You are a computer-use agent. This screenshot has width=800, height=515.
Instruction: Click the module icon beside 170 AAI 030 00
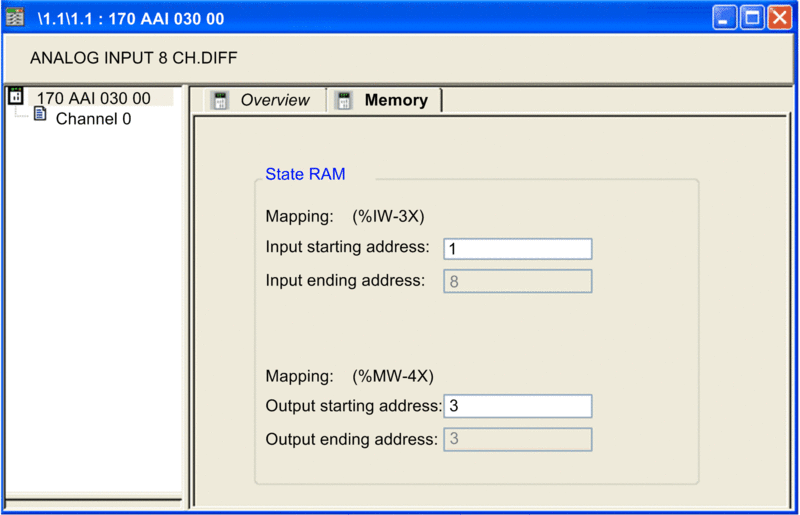pyautogui.click(x=15, y=97)
